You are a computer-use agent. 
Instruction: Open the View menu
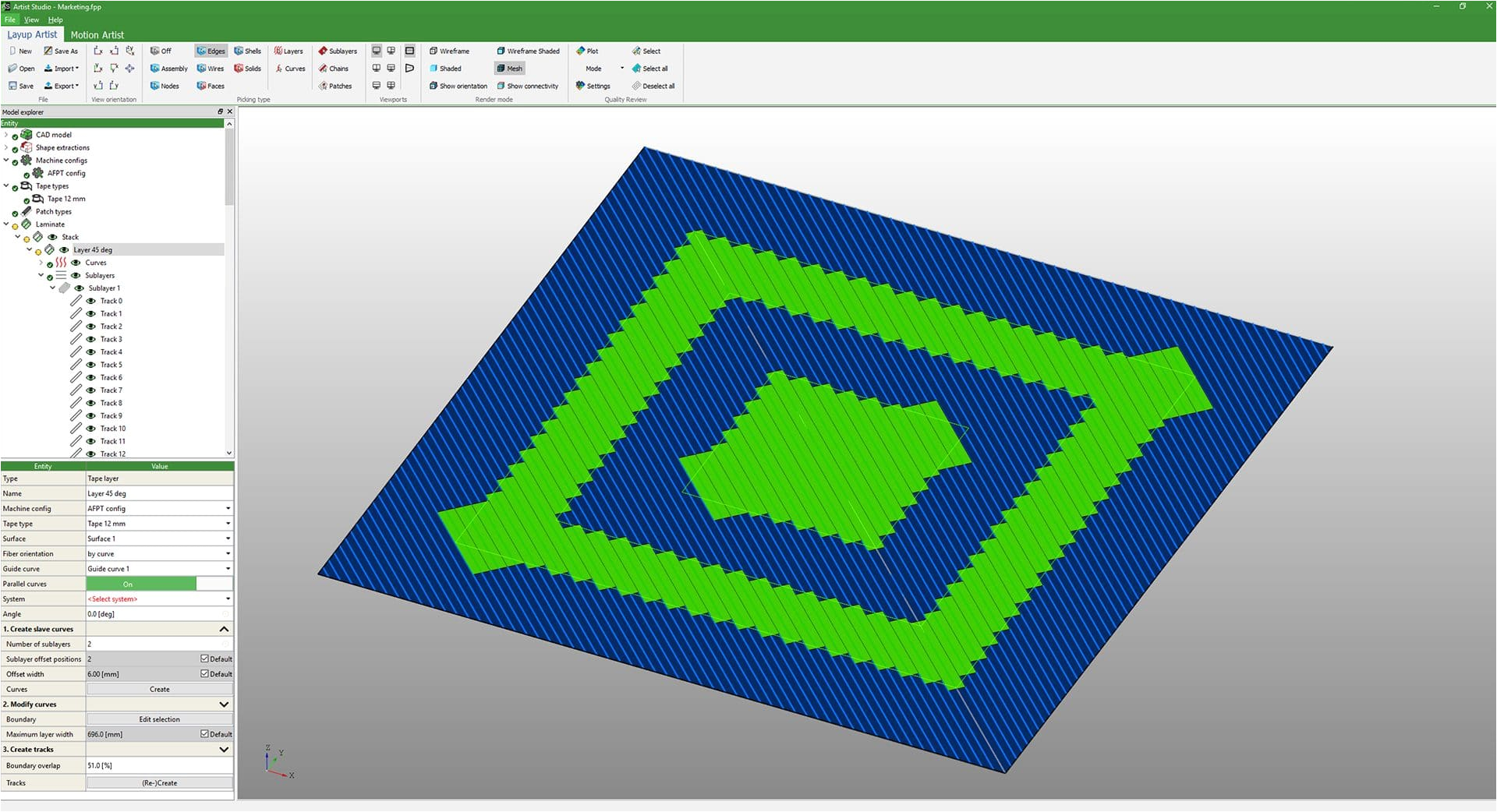point(31,19)
